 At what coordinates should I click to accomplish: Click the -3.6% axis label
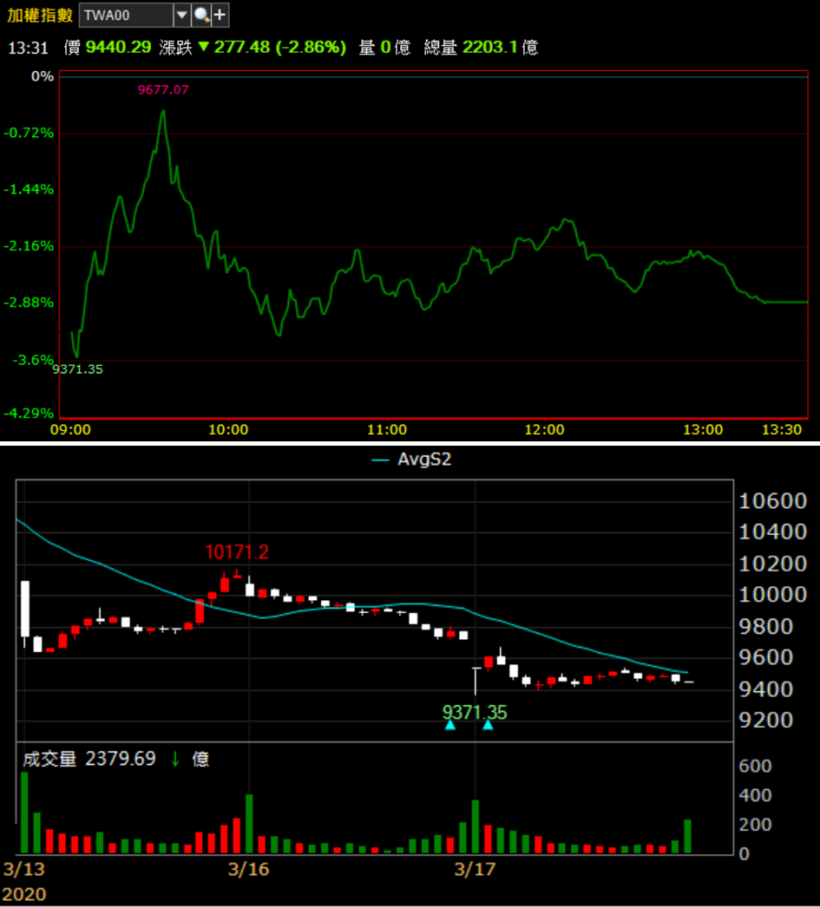tap(33, 360)
